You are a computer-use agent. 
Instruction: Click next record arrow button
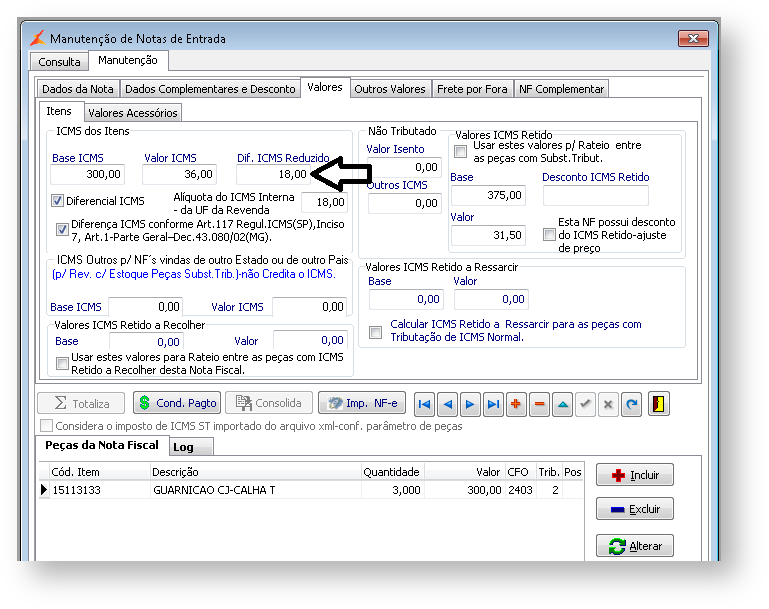470,404
